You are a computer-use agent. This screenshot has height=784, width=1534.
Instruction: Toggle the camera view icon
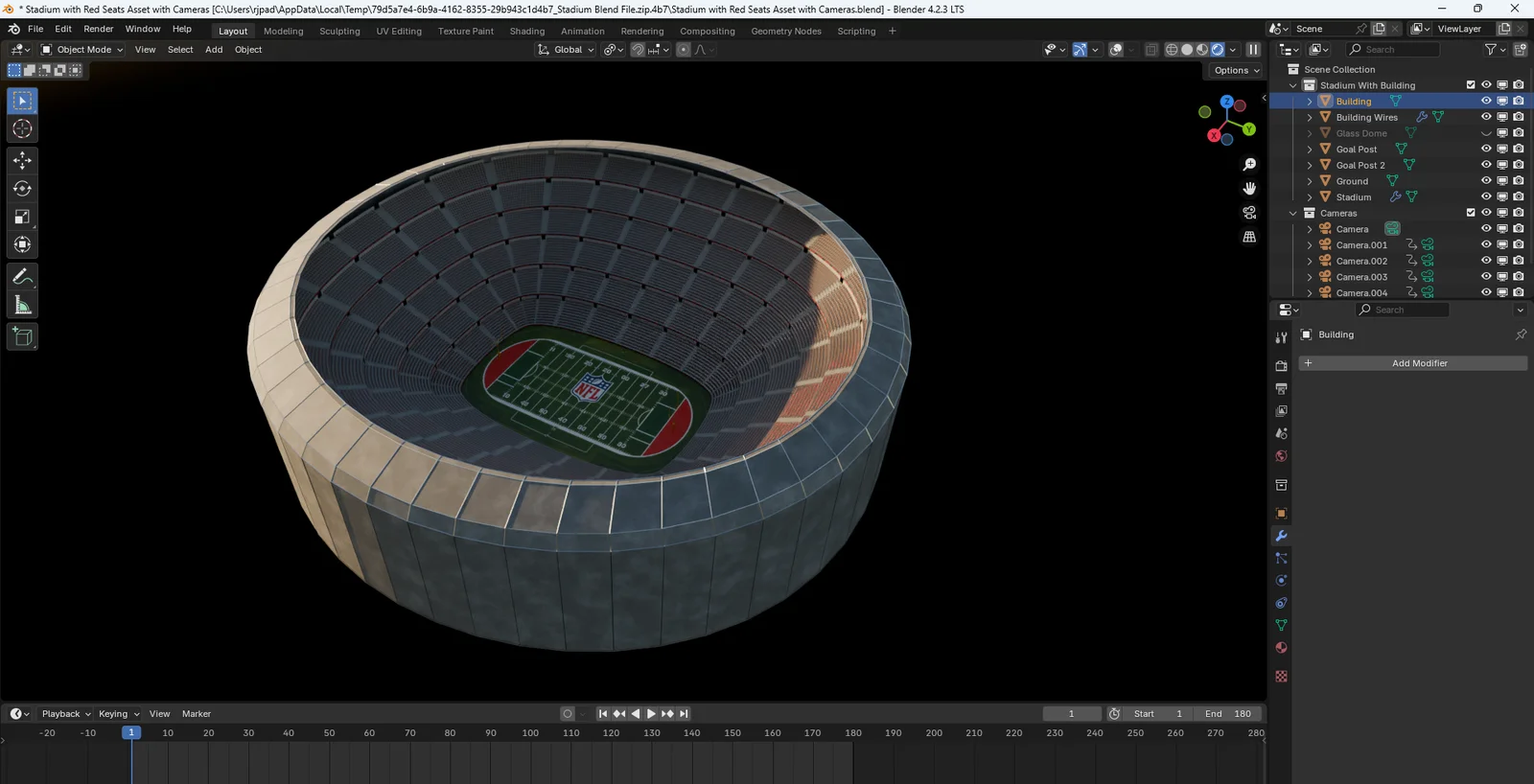click(x=1249, y=213)
